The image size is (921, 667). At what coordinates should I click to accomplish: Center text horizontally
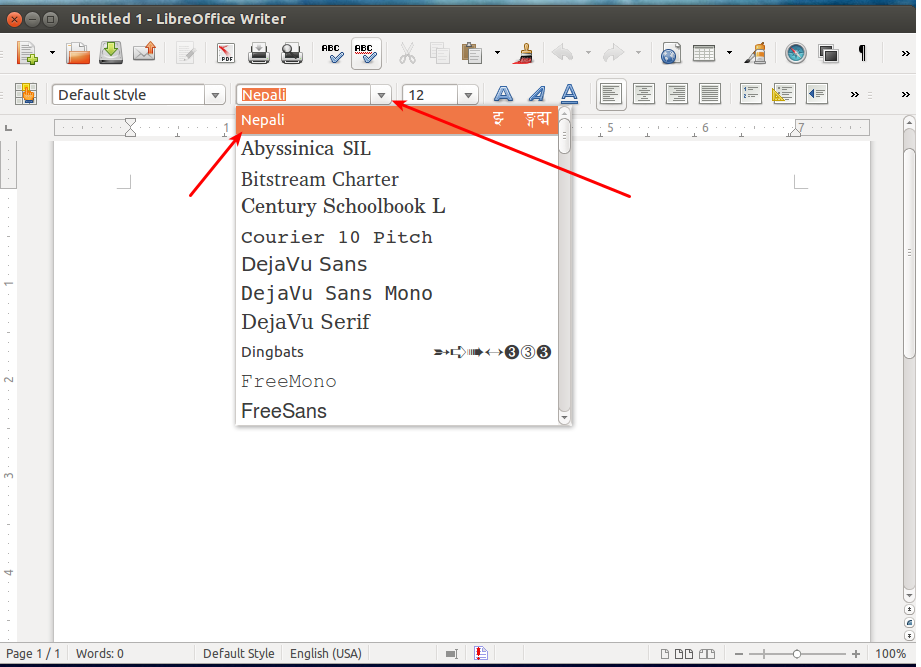pos(644,94)
